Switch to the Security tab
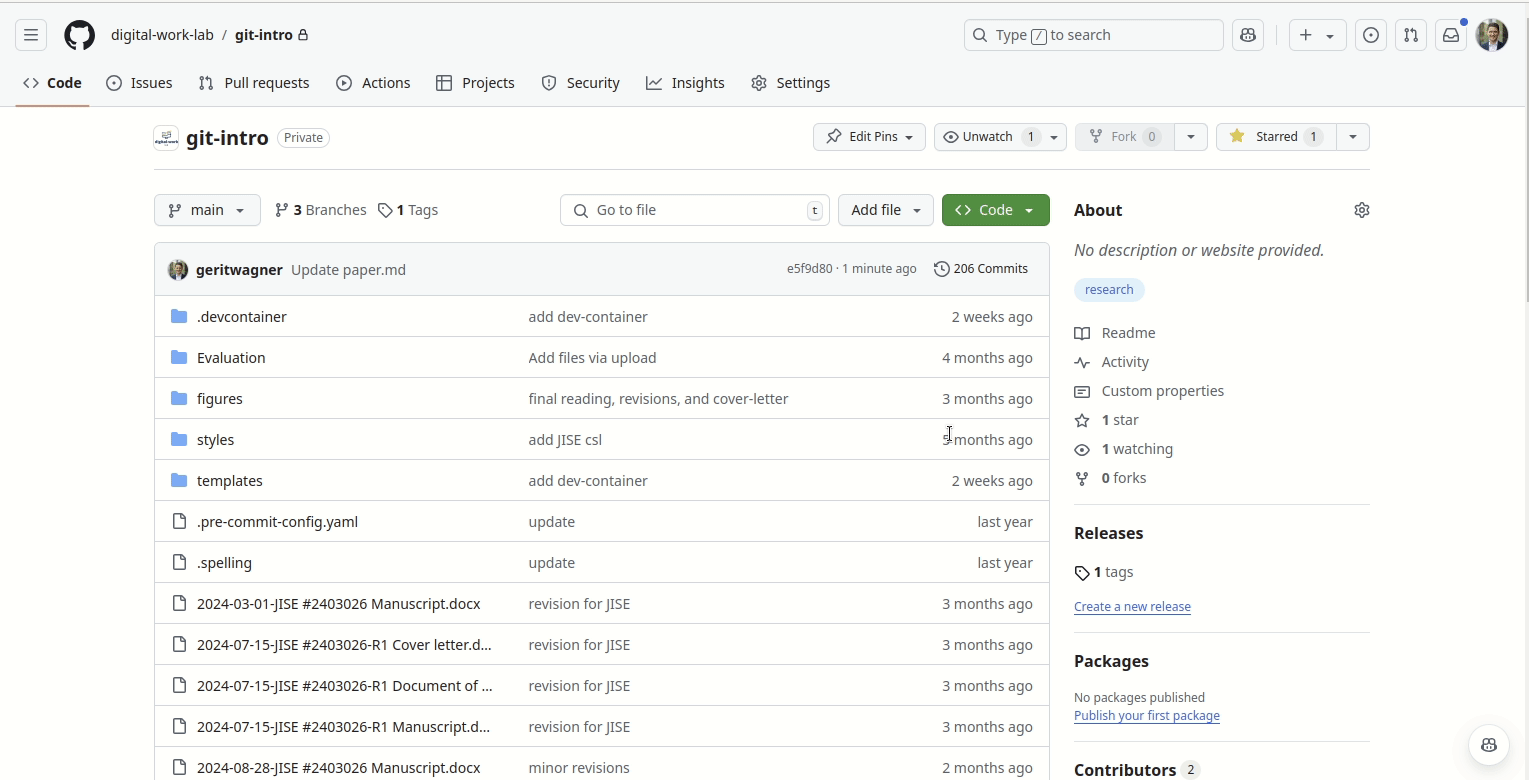Image resolution: width=1529 pixels, height=780 pixels. tap(580, 83)
